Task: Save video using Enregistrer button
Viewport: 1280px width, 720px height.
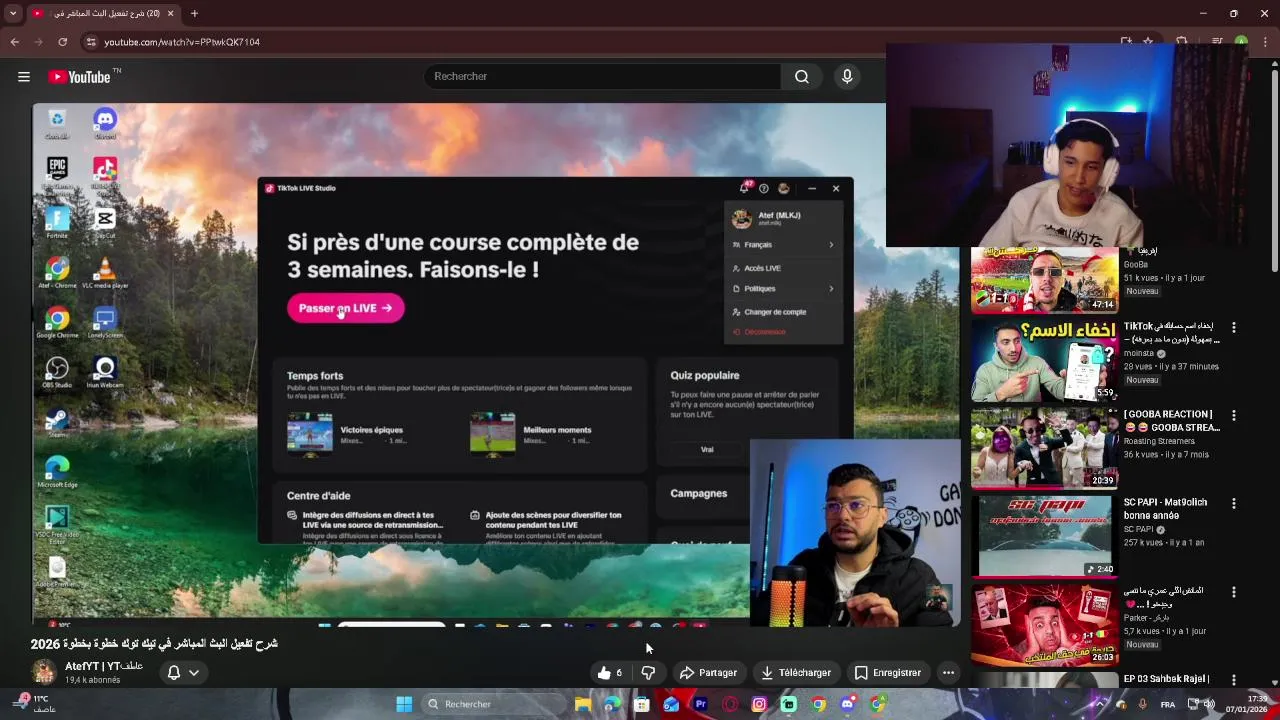Action: click(x=888, y=673)
